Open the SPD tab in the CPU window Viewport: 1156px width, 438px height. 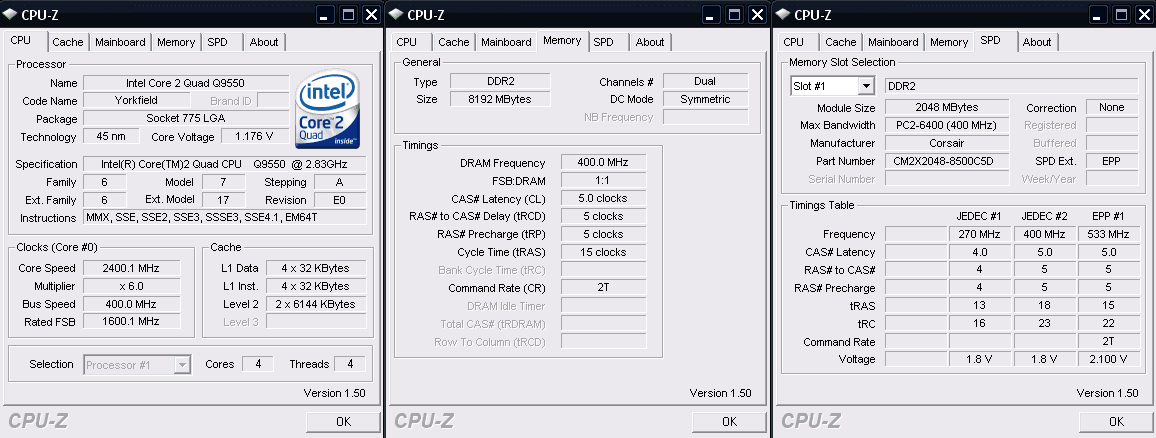(217, 42)
